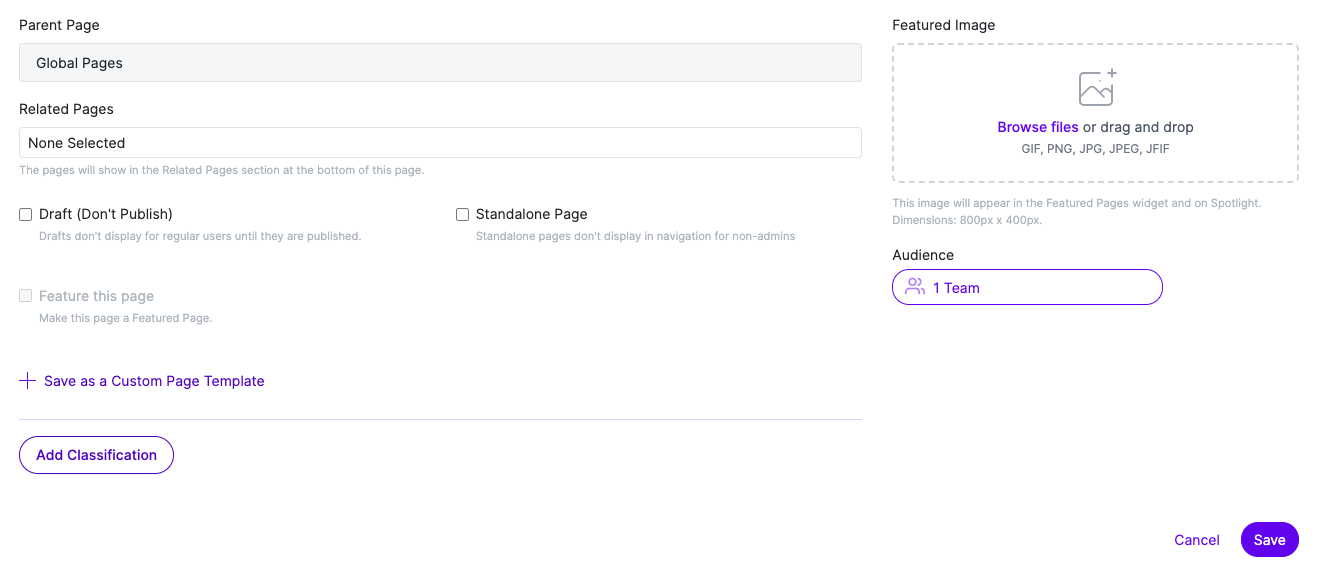Screen dimensions: 1323x583
Task: Click the Featured Image heading
Action: coord(944,25)
